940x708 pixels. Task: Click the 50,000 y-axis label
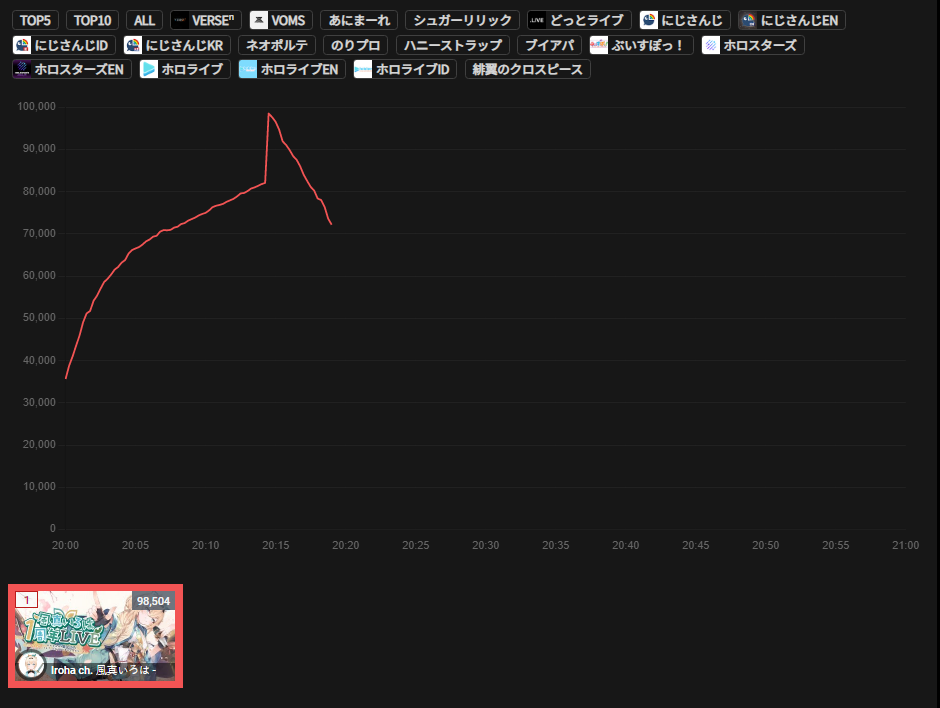[39, 317]
